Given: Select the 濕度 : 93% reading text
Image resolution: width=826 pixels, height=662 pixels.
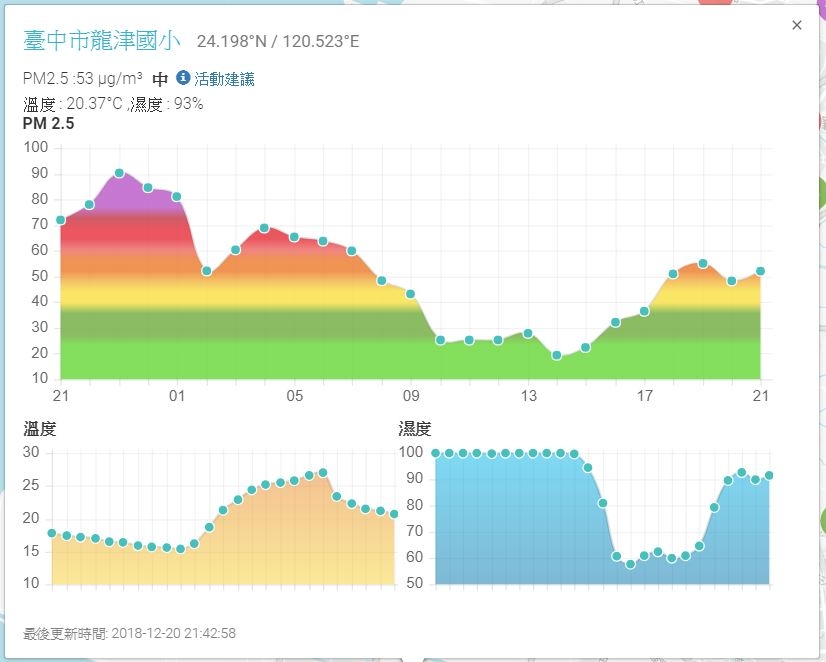Looking at the screenshot, I should pos(166,104).
